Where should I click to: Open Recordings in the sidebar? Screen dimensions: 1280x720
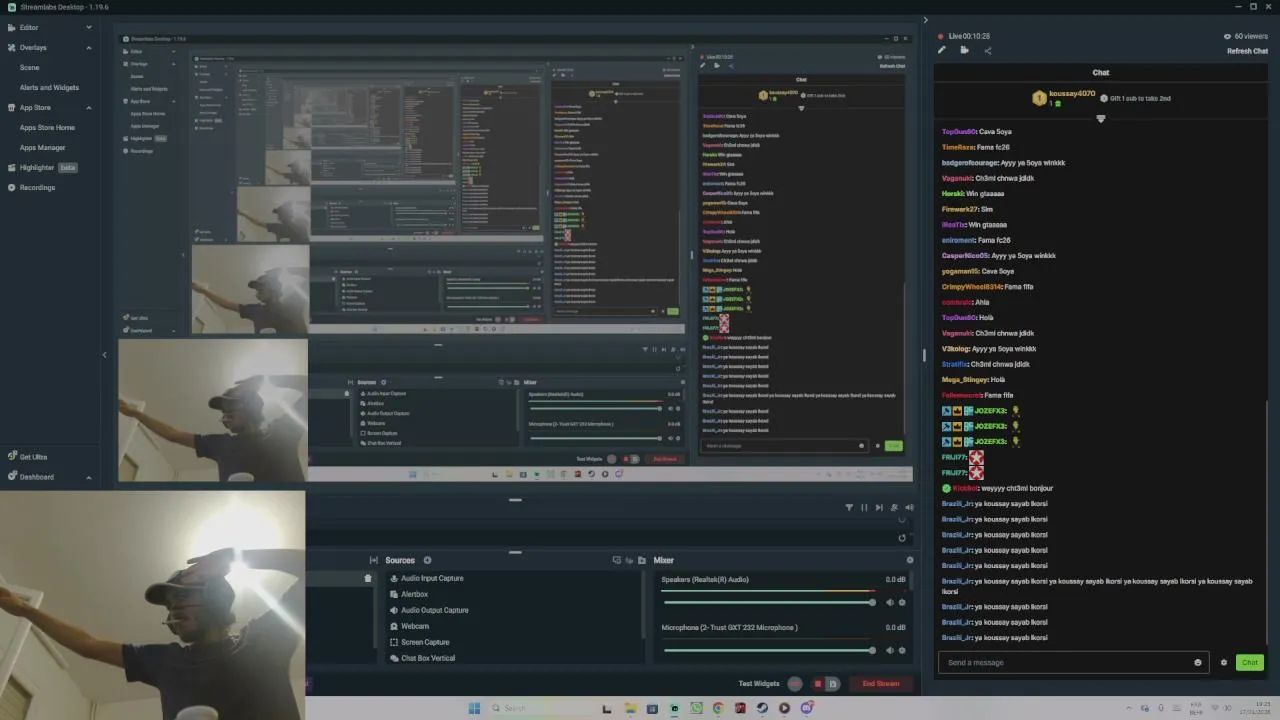coord(37,187)
